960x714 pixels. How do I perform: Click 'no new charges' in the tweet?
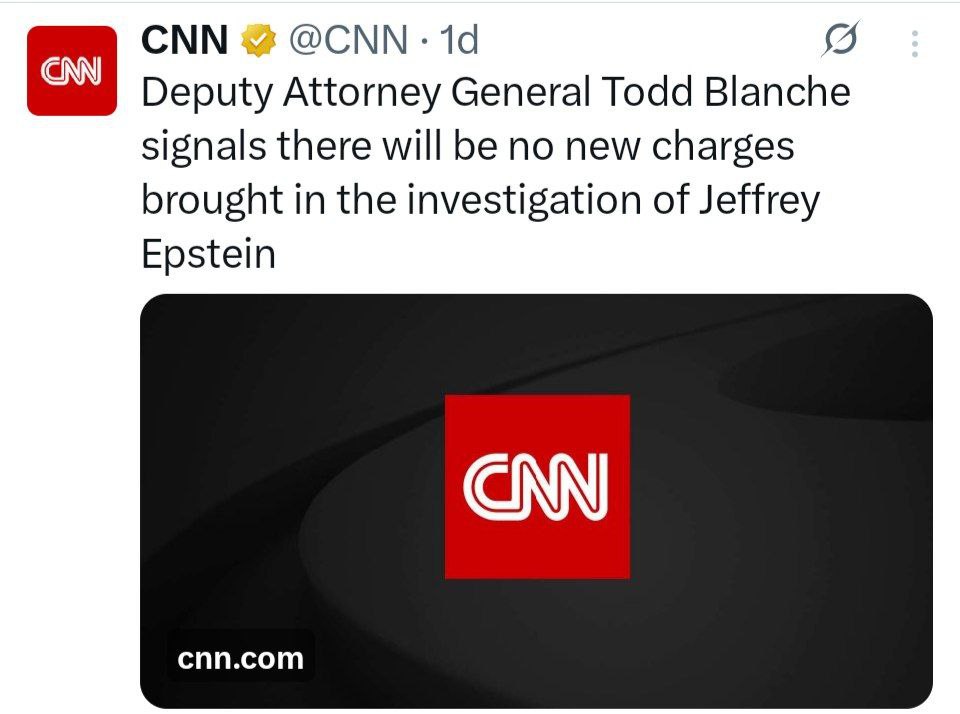point(662,146)
